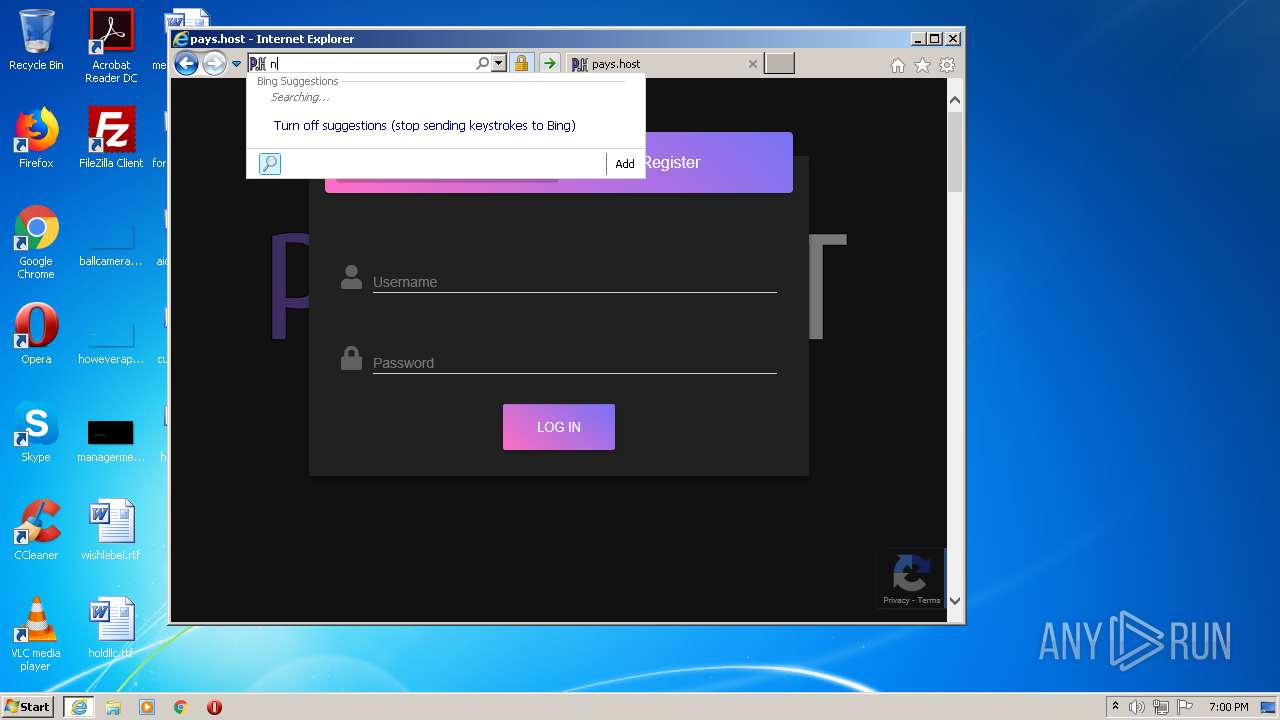Open Skype desktop shortcut

click(36, 432)
